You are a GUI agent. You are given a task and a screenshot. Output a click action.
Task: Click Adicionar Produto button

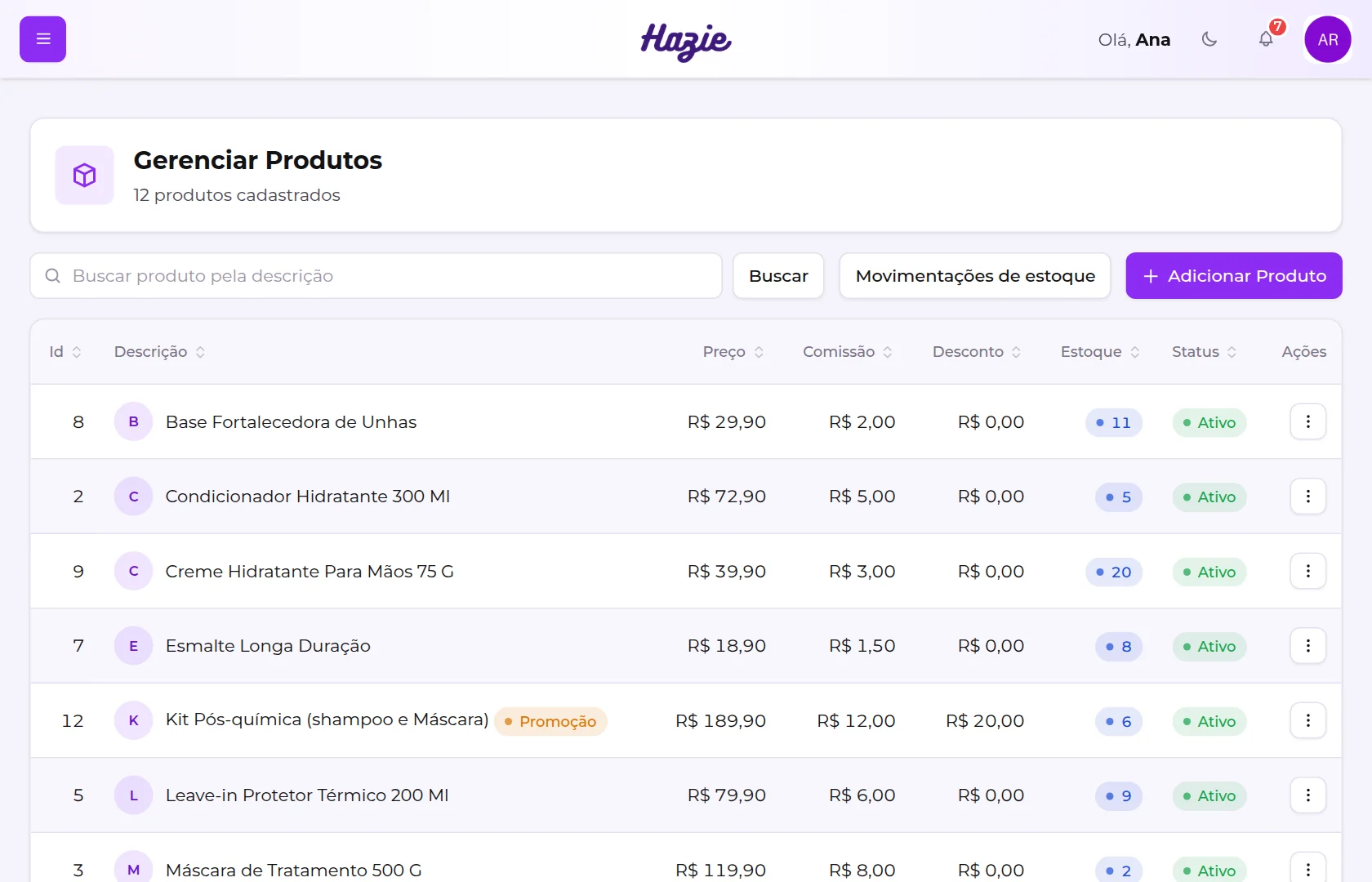point(1234,276)
